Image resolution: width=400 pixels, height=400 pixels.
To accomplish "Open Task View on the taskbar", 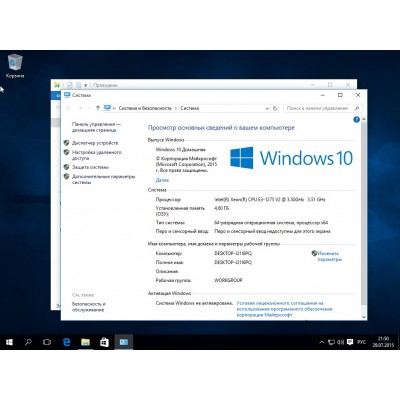I will [x=47, y=342].
